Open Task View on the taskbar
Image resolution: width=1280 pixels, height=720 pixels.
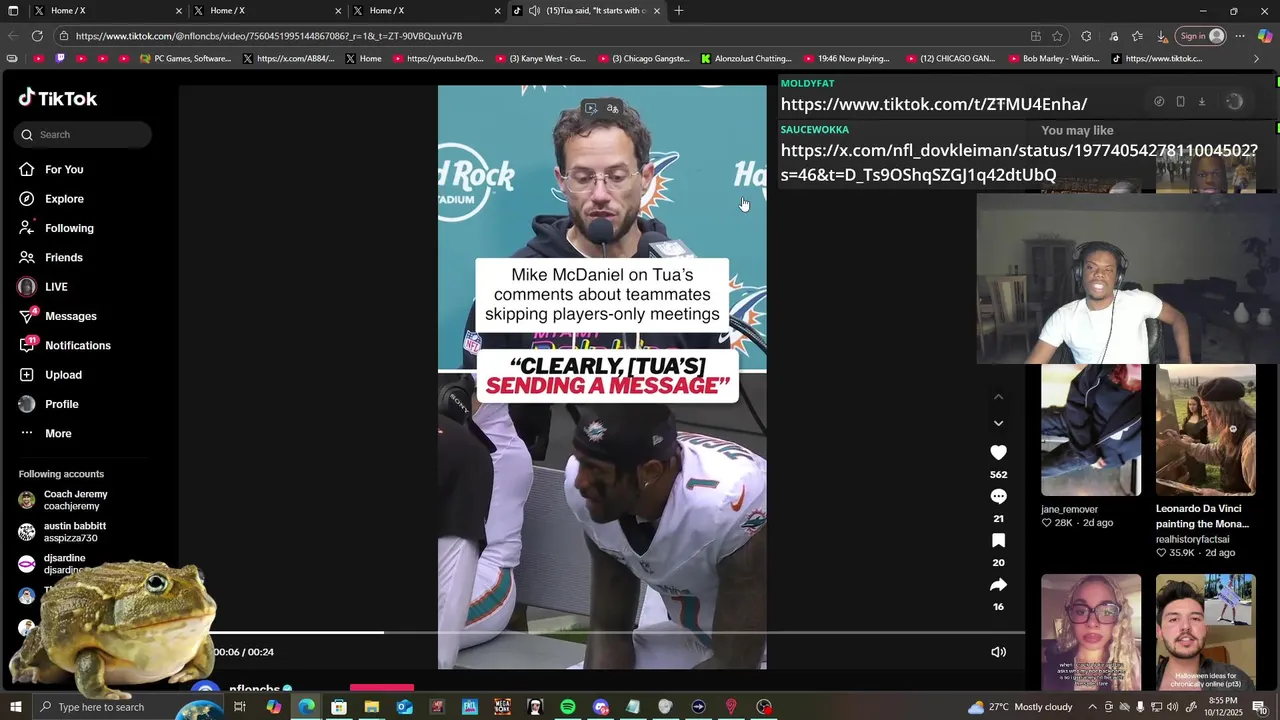click(x=240, y=707)
